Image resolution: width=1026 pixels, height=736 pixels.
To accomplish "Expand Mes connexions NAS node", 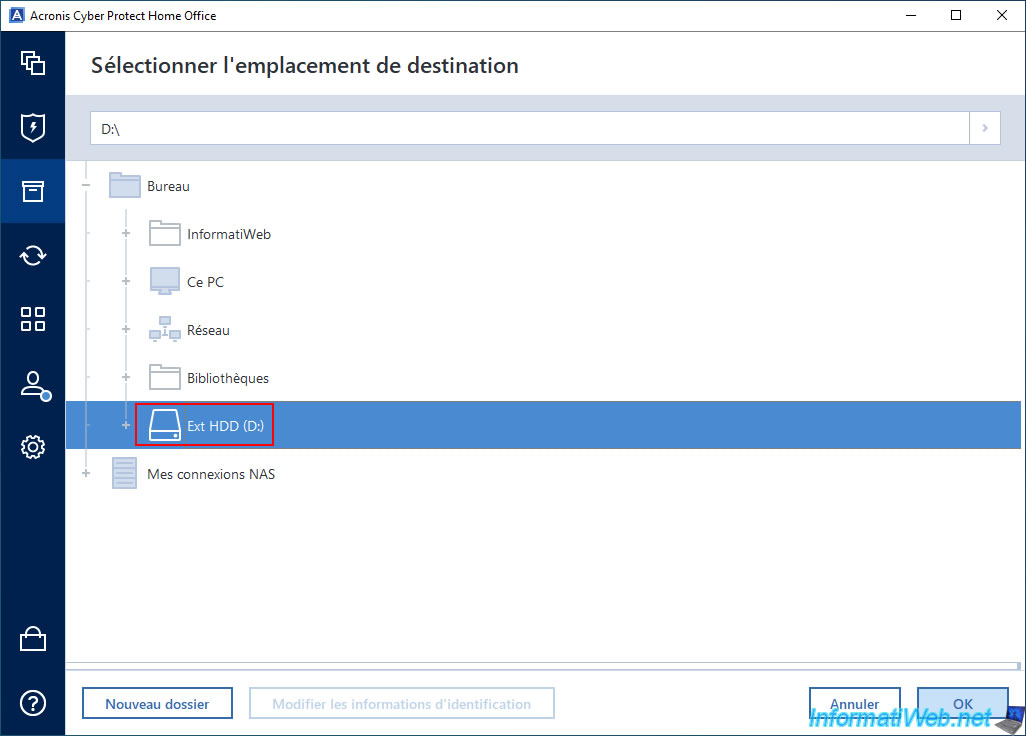I will (x=86, y=474).
